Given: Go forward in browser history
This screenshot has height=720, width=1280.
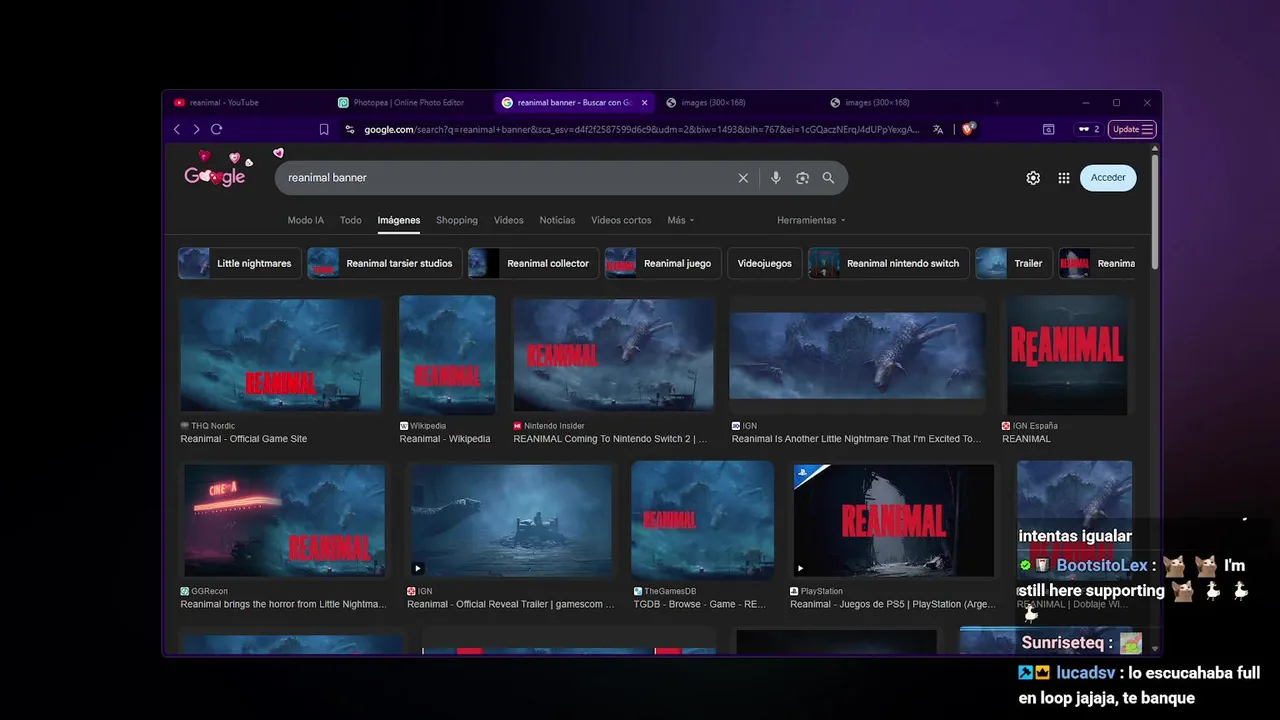Looking at the screenshot, I should click(x=196, y=129).
